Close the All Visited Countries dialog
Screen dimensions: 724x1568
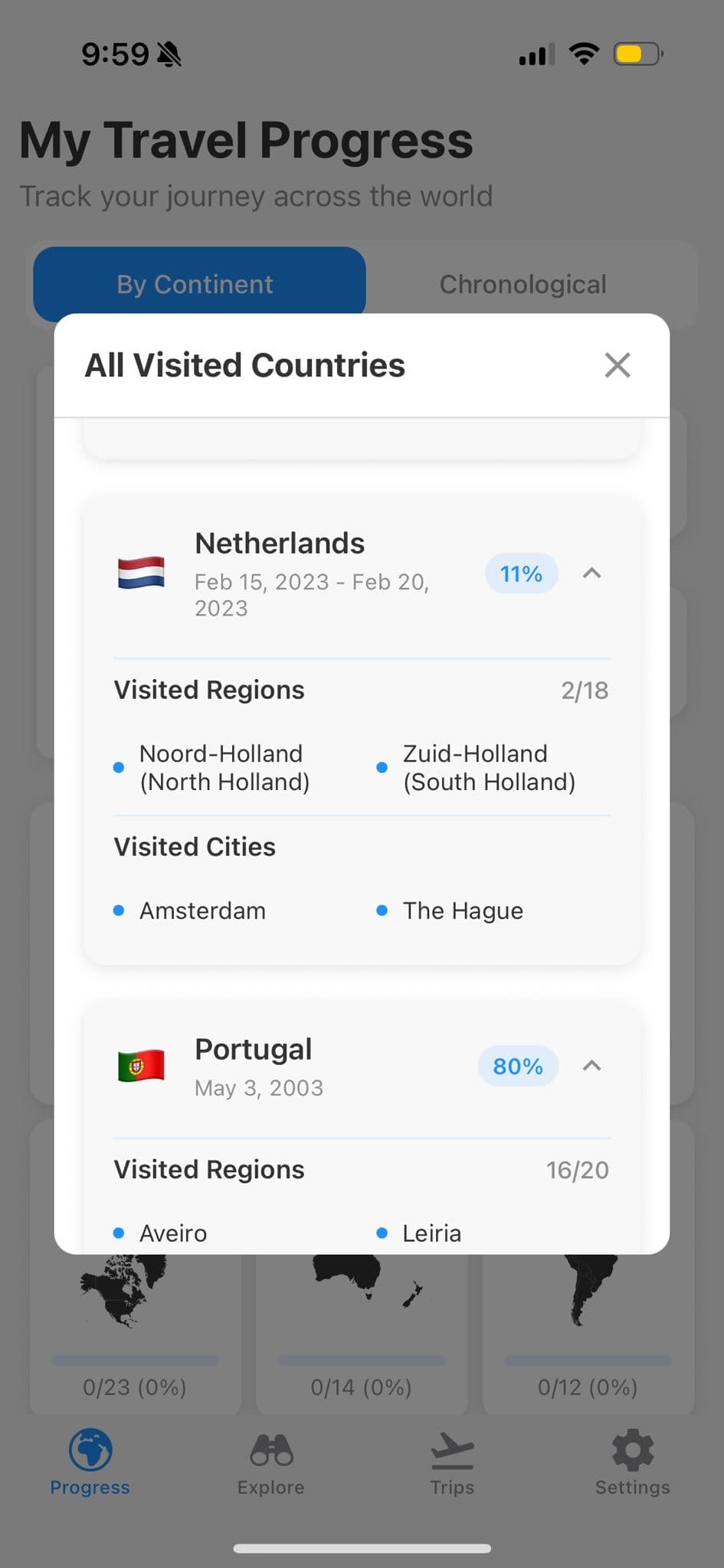pyautogui.click(x=618, y=365)
